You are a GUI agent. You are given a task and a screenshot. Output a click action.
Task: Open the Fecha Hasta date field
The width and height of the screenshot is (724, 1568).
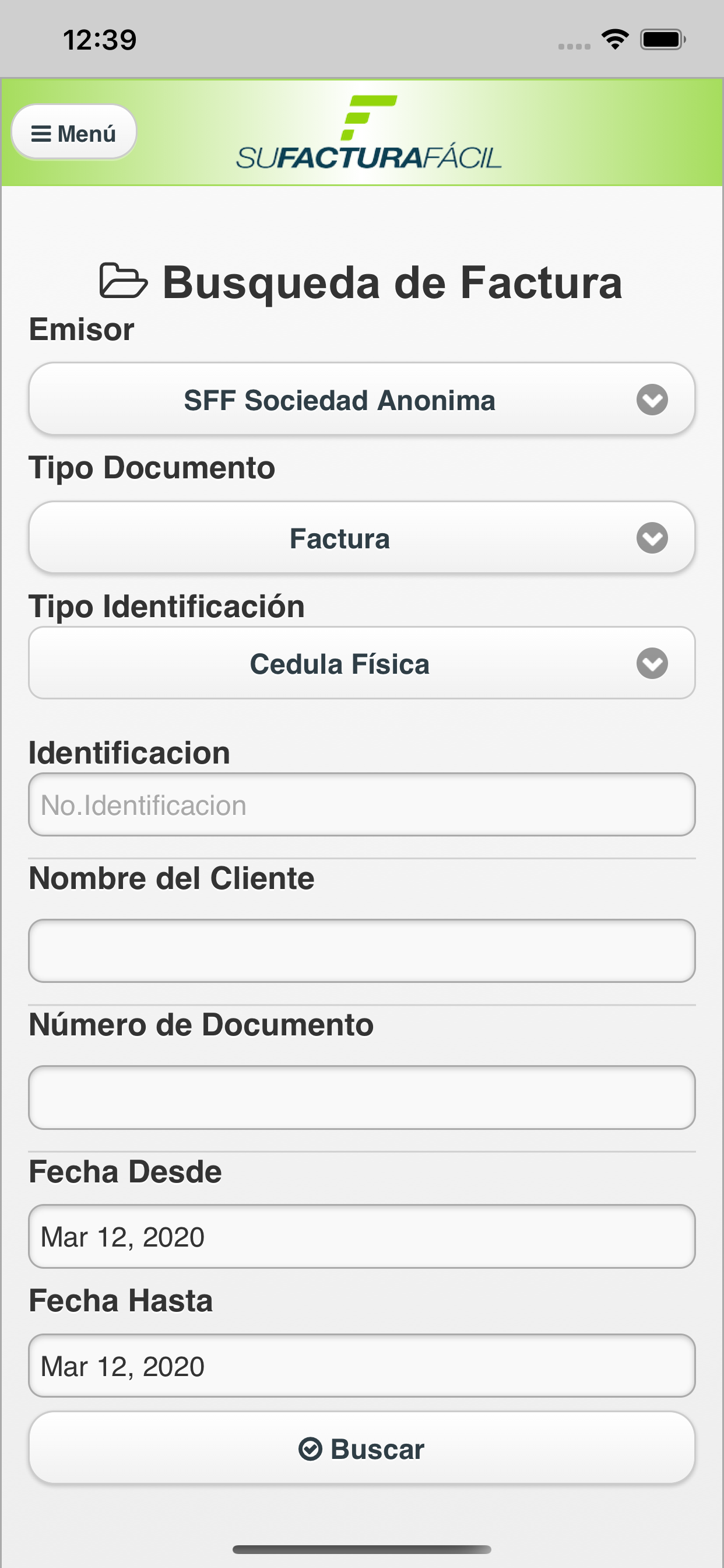[362, 1366]
